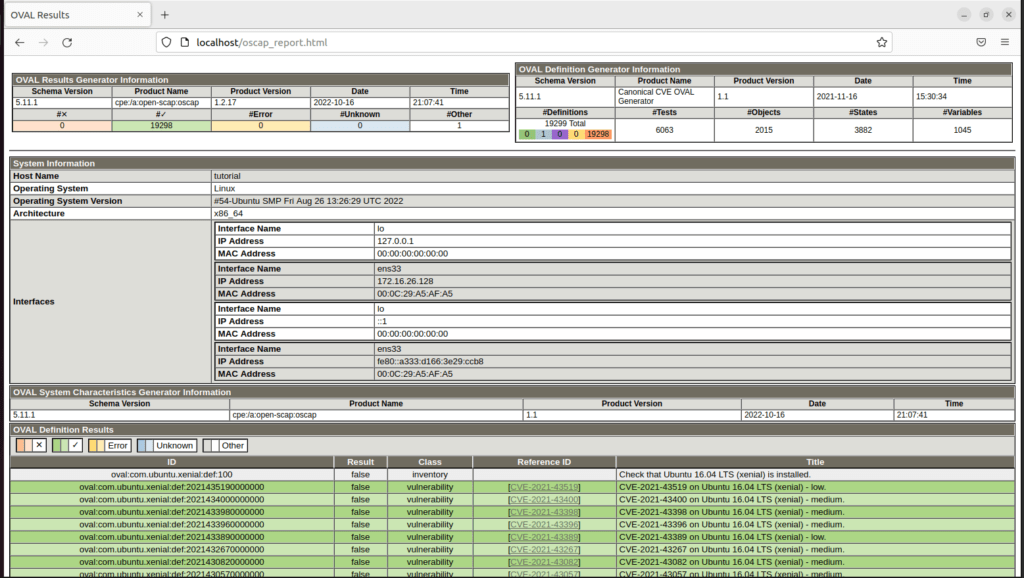Click the architecture value "x86_64"
Image resolution: width=1024 pixels, height=578 pixels.
(x=229, y=214)
